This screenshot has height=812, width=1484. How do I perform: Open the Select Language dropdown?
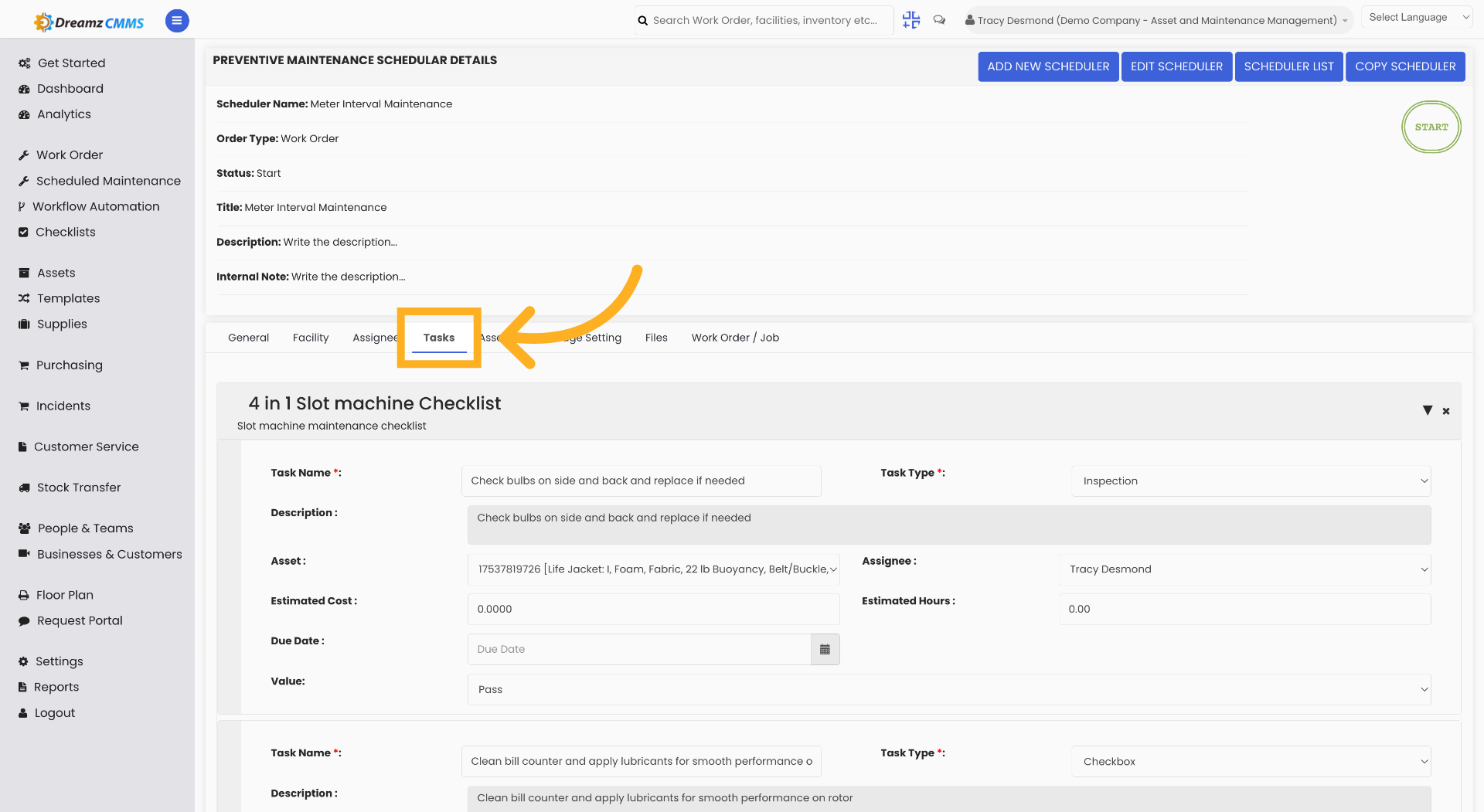[x=1418, y=17]
